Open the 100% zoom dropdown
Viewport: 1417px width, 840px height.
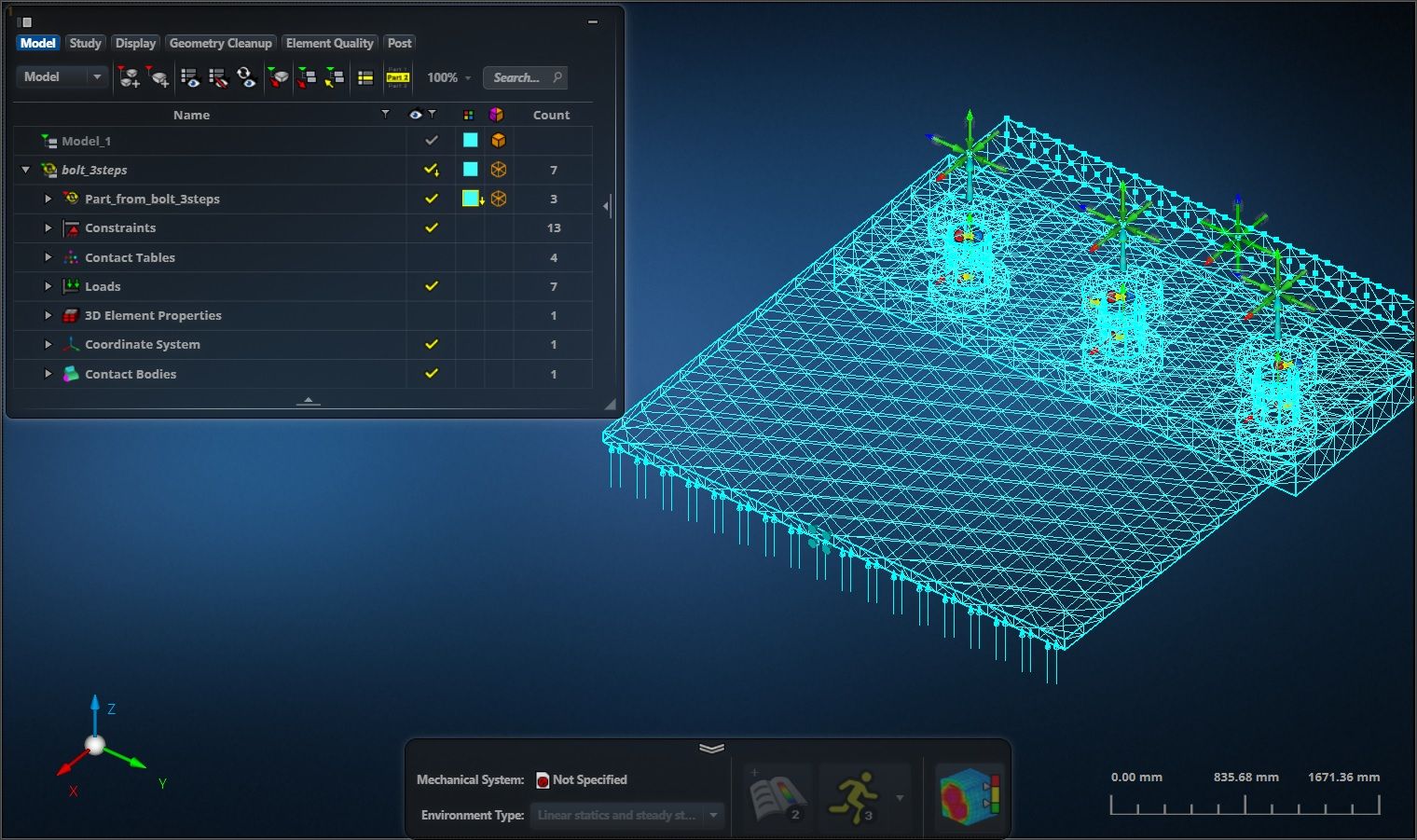click(x=448, y=77)
